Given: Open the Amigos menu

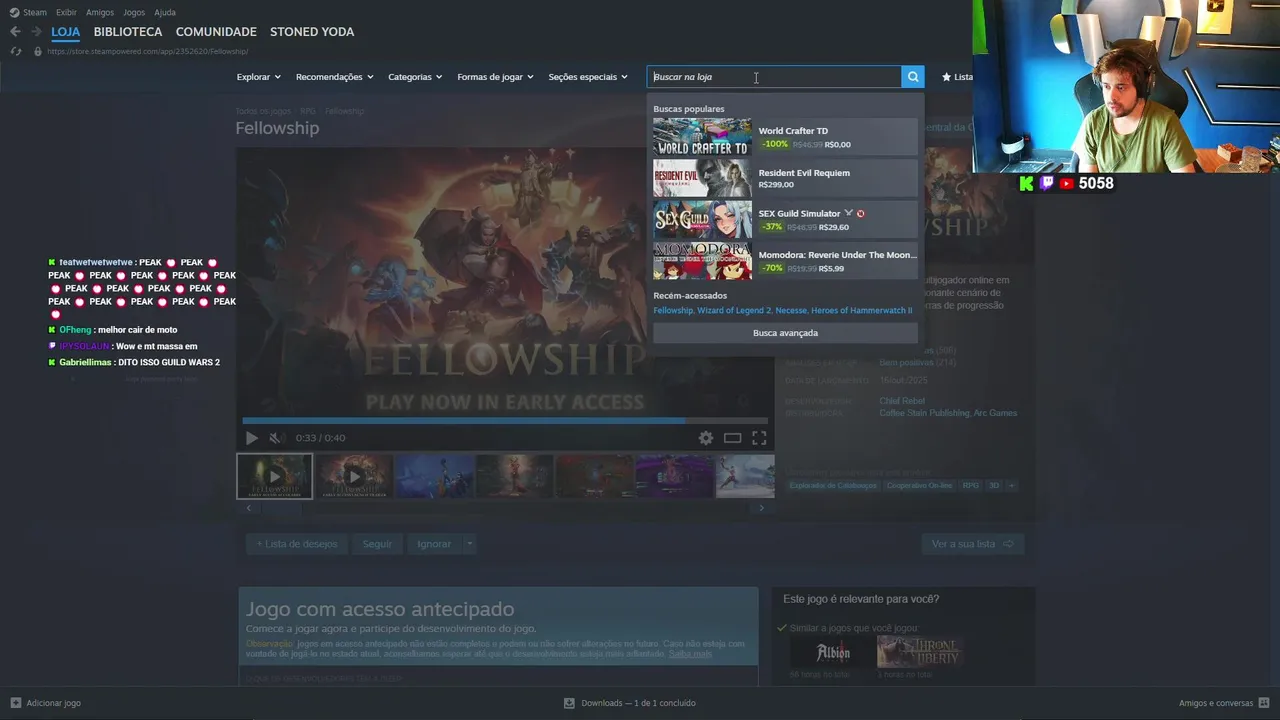Looking at the screenshot, I should click(100, 12).
